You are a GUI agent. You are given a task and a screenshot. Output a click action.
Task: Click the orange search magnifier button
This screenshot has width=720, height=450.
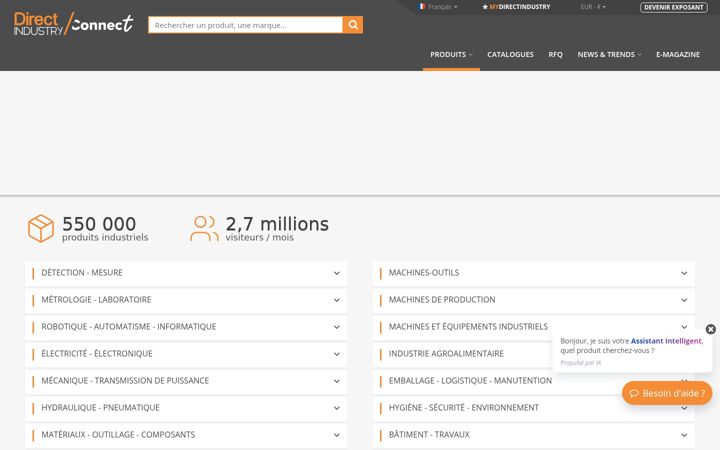[353, 25]
